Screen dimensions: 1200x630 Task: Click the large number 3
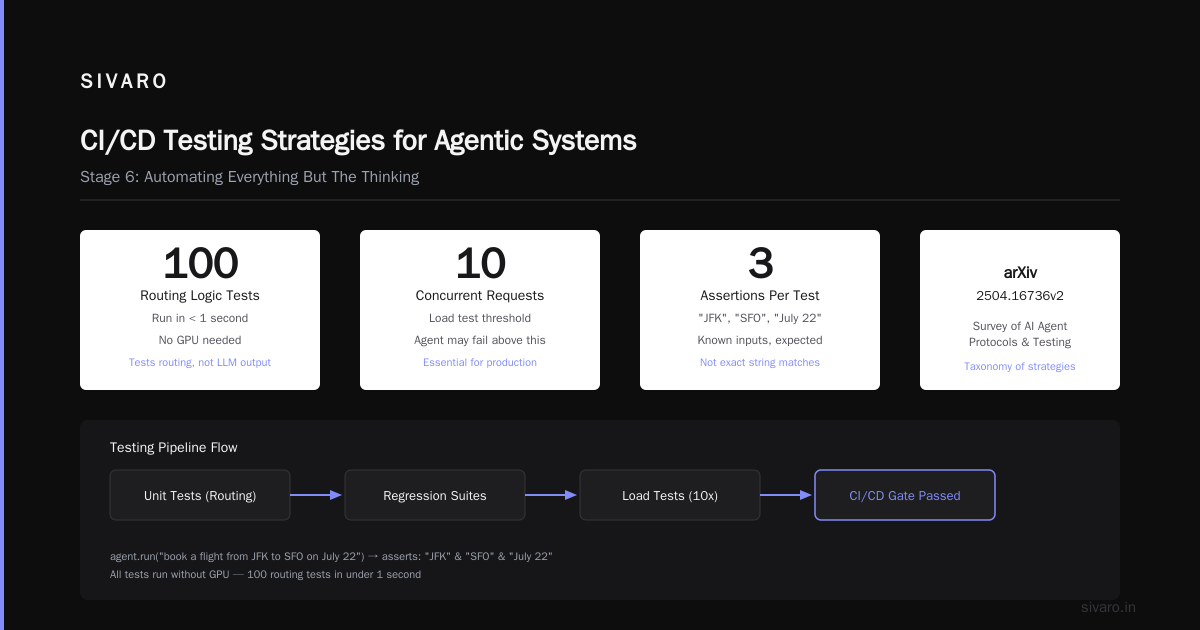click(x=760, y=263)
